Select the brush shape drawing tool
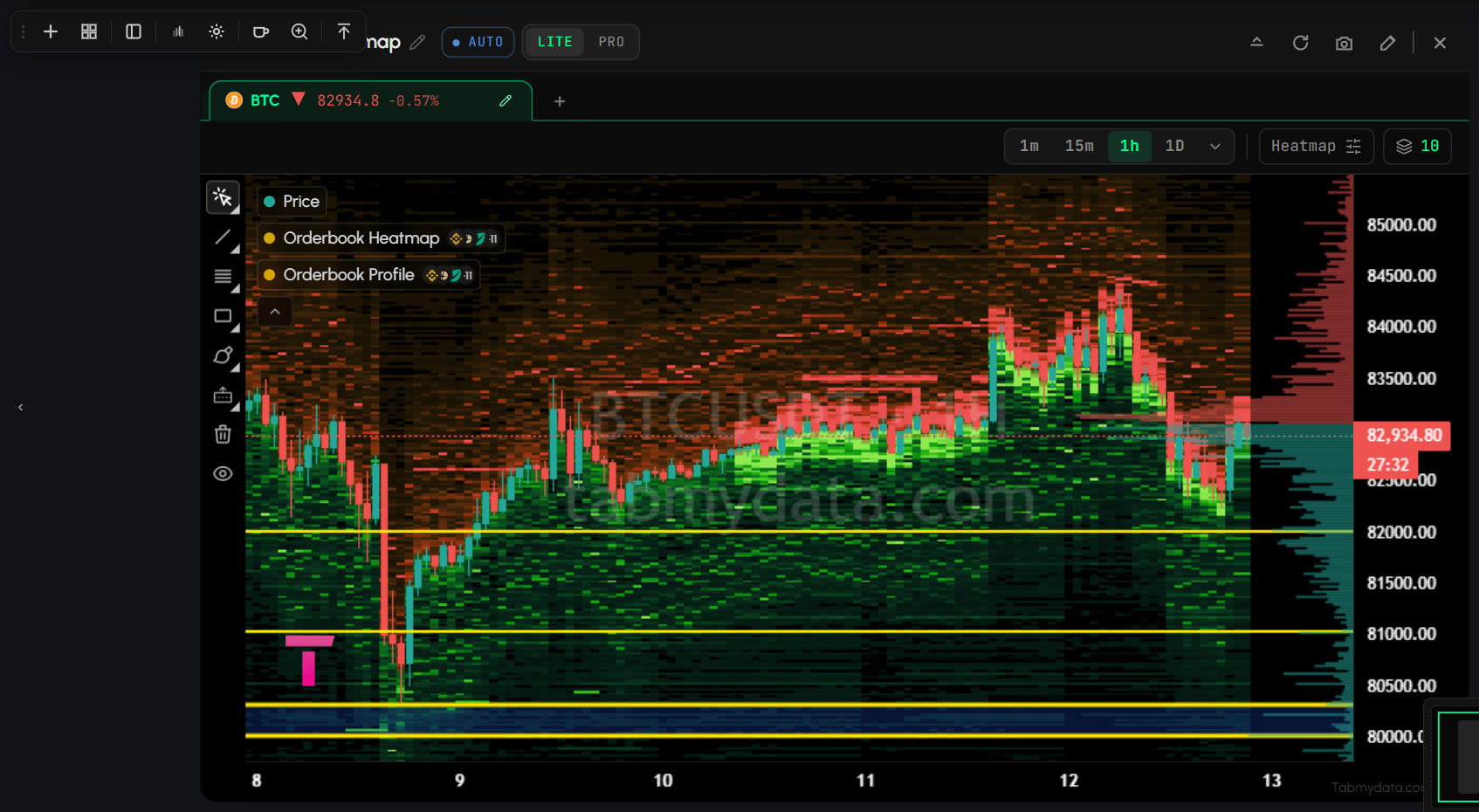Viewport: 1479px width, 812px height. [x=224, y=355]
